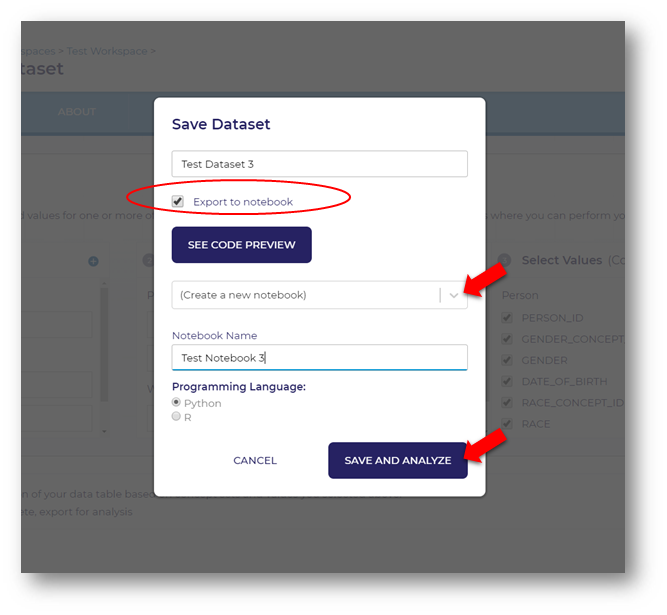Click the dataset name input field
Screen dimensions: 667x615
tap(319, 164)
